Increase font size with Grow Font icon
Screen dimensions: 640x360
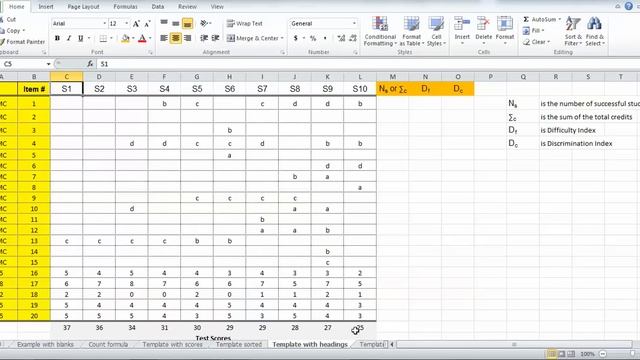point(136,24)
